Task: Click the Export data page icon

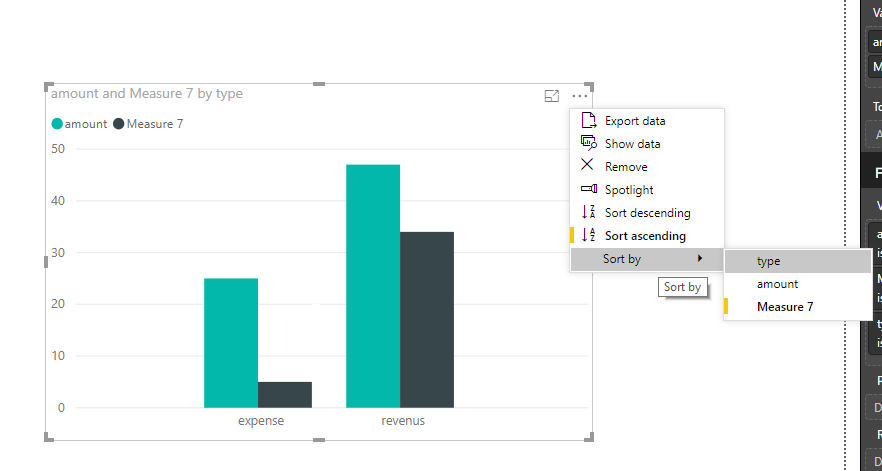Action: click(588, 120)
